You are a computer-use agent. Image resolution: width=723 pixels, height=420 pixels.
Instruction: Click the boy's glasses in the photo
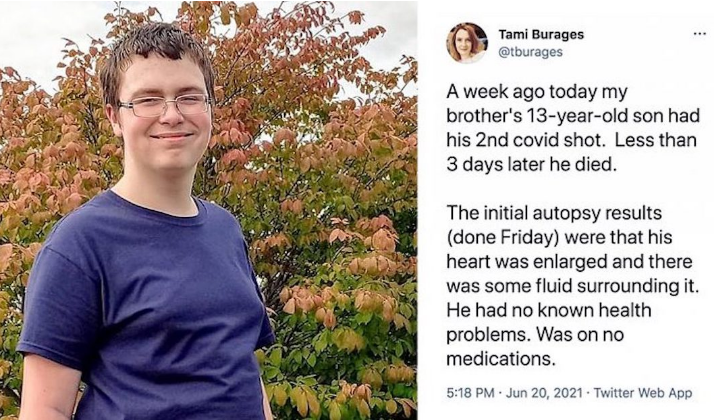[165, 106]
